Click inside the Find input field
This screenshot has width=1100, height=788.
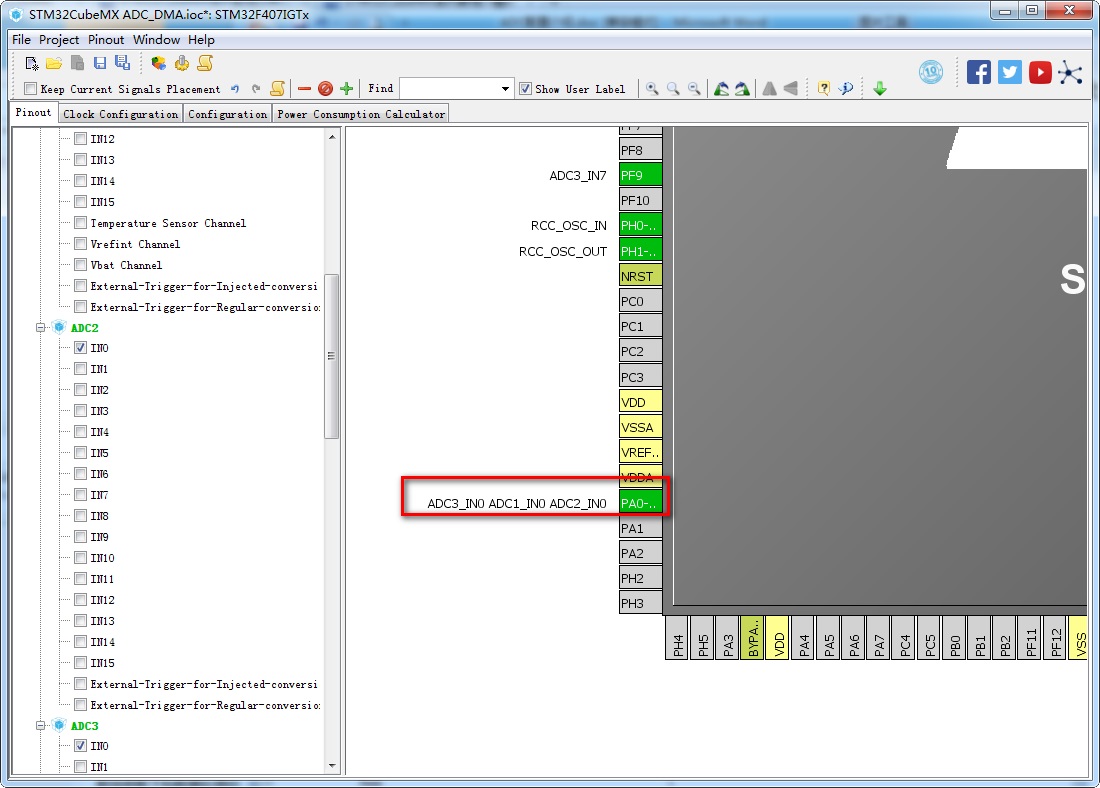click(x=450, y=89)
